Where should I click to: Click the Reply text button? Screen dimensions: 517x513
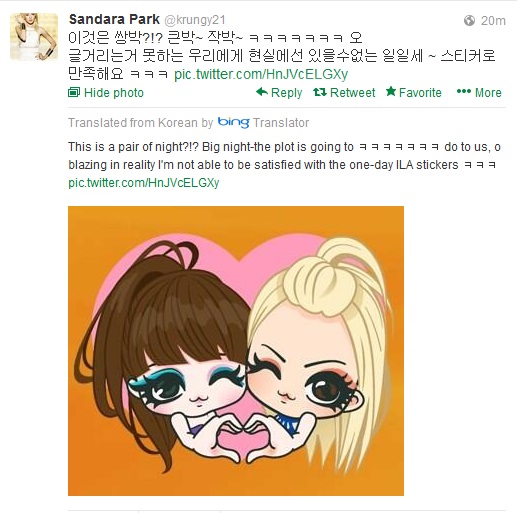tap(286, 93)
